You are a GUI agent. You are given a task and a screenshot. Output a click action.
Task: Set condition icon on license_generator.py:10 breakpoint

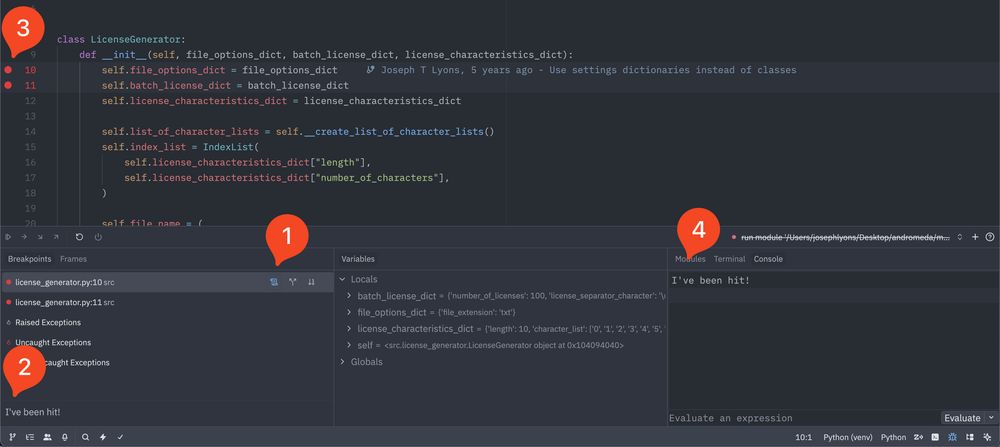[x=293, y=282]
